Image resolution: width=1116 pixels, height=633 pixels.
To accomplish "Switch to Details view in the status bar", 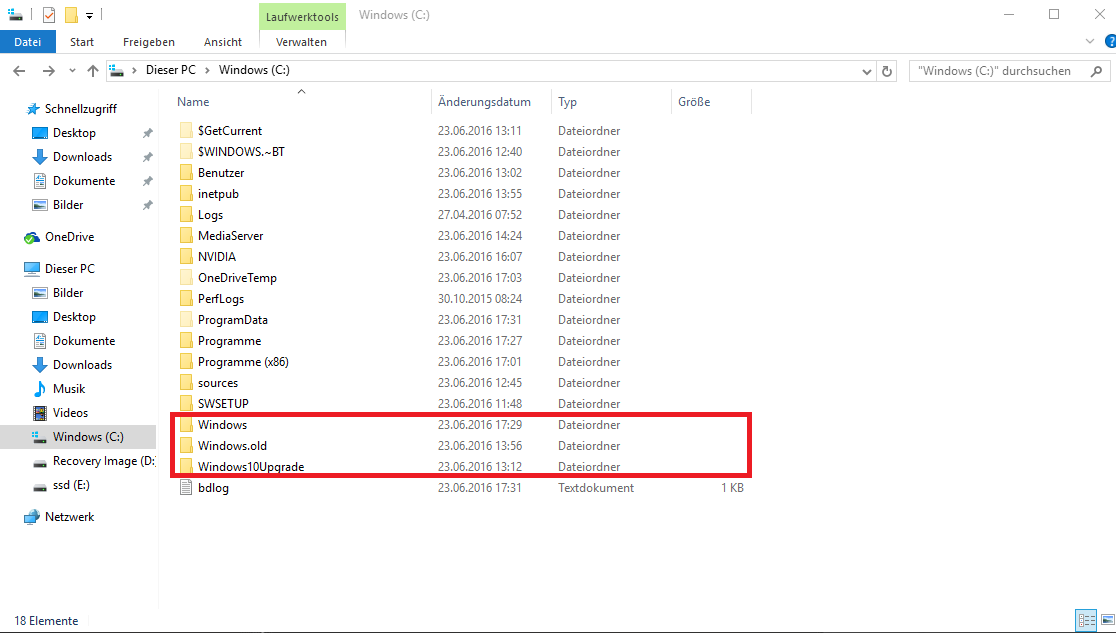I will click(1087, 620).
